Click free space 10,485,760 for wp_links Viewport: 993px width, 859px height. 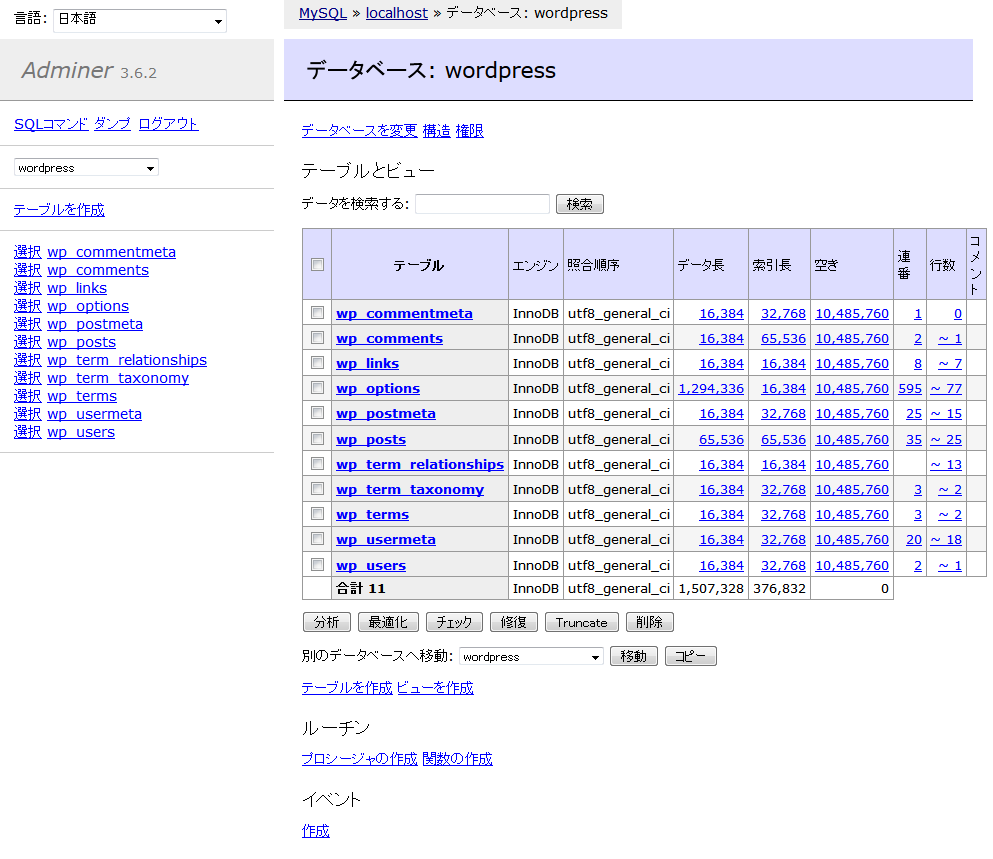coord(852,364)
